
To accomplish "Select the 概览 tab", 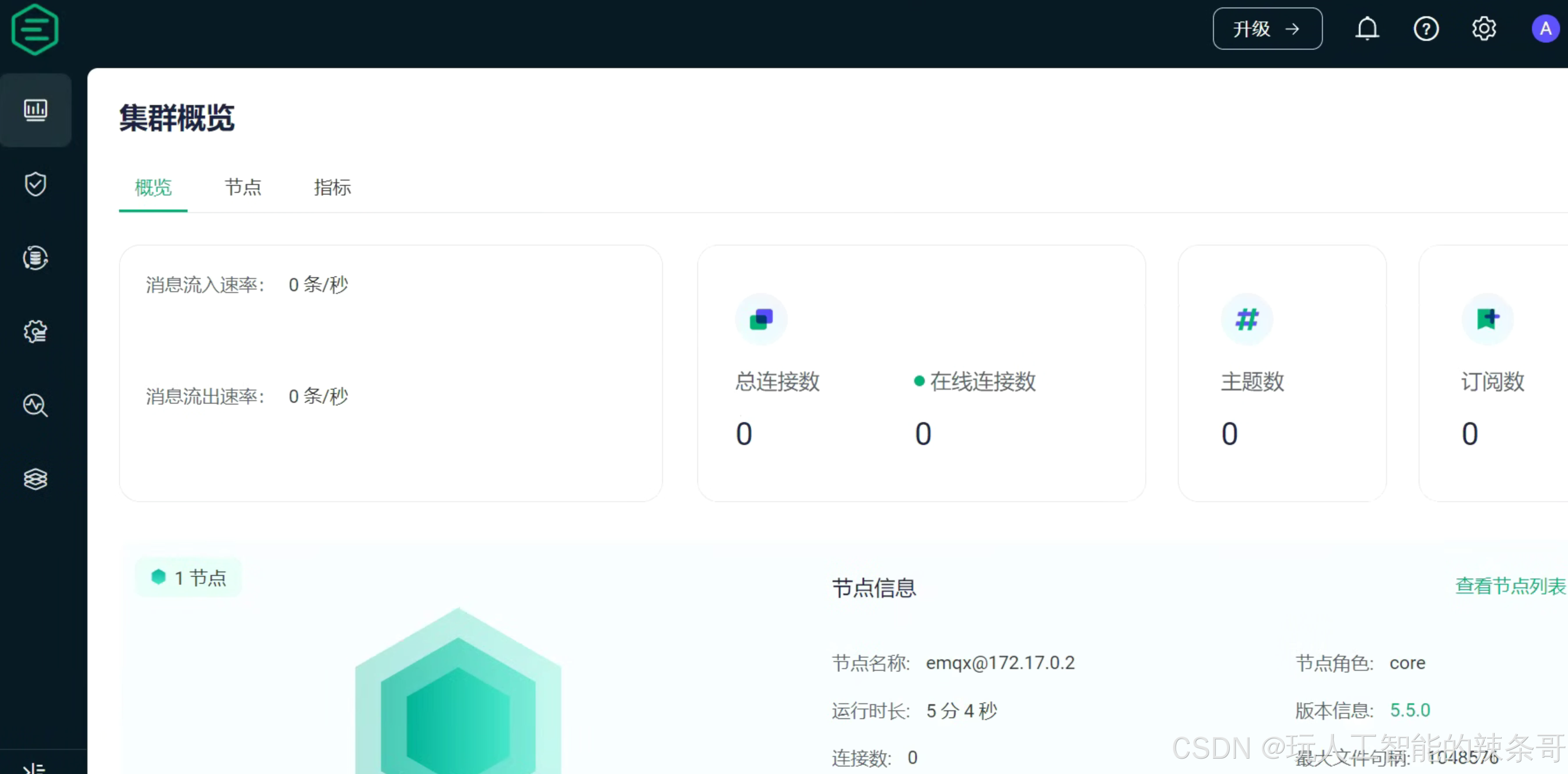I will point(153,187).
